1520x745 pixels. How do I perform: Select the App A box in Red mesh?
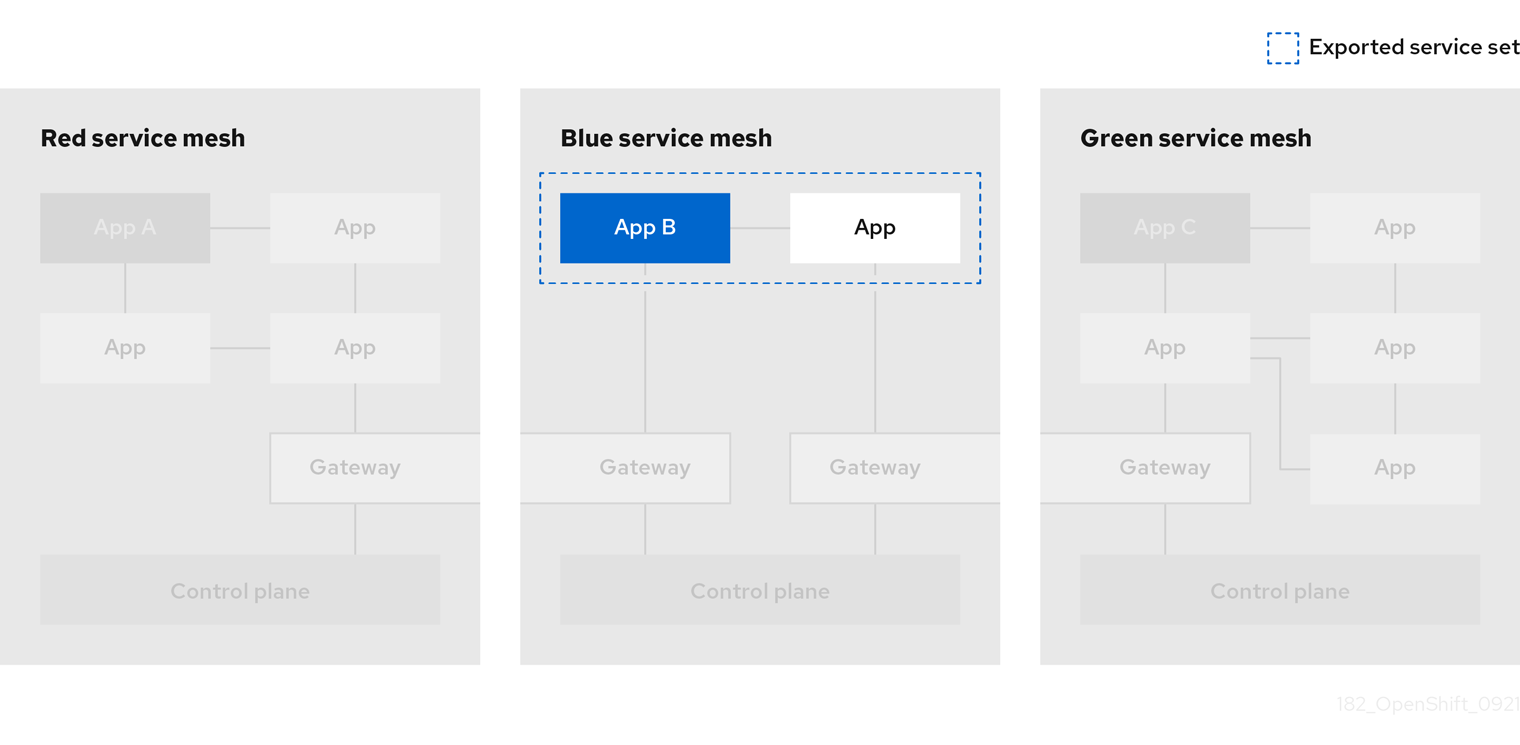(x=125, y=228)
